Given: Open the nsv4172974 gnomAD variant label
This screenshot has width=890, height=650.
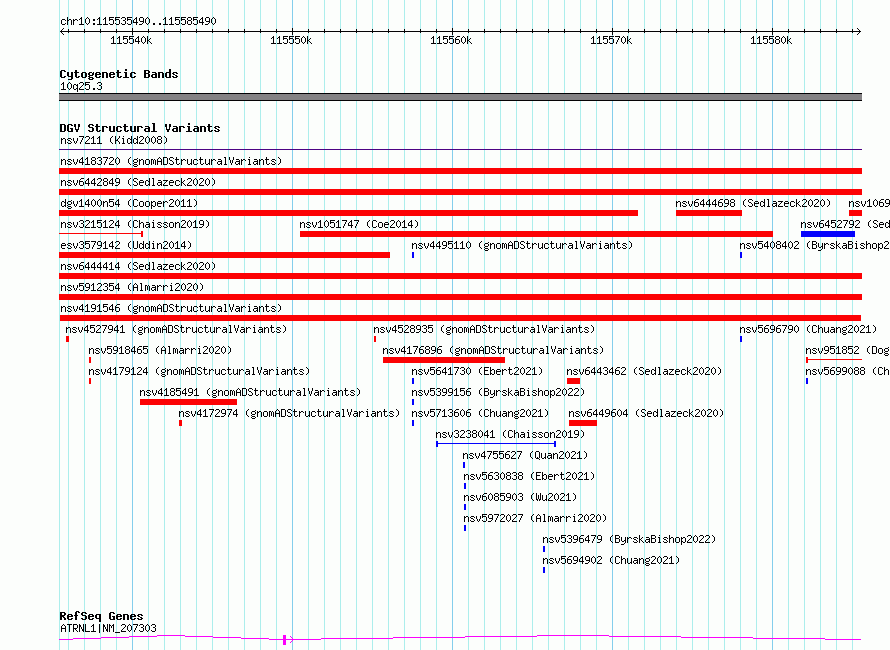Looking at the screenshot, I should (289, 413).
